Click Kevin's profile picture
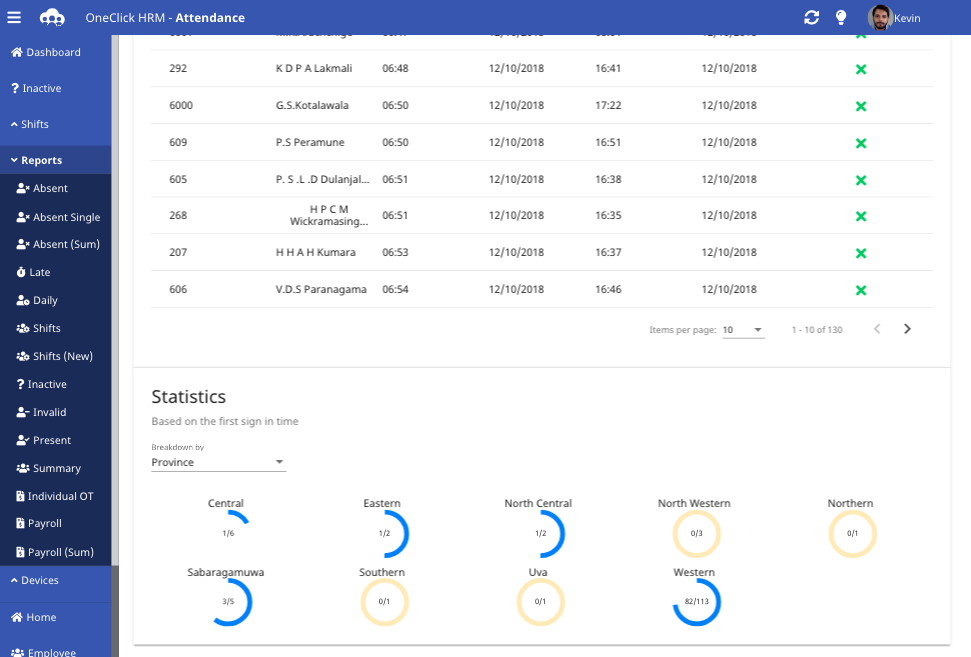Viewport: 971px width, 657px height. 882,17
